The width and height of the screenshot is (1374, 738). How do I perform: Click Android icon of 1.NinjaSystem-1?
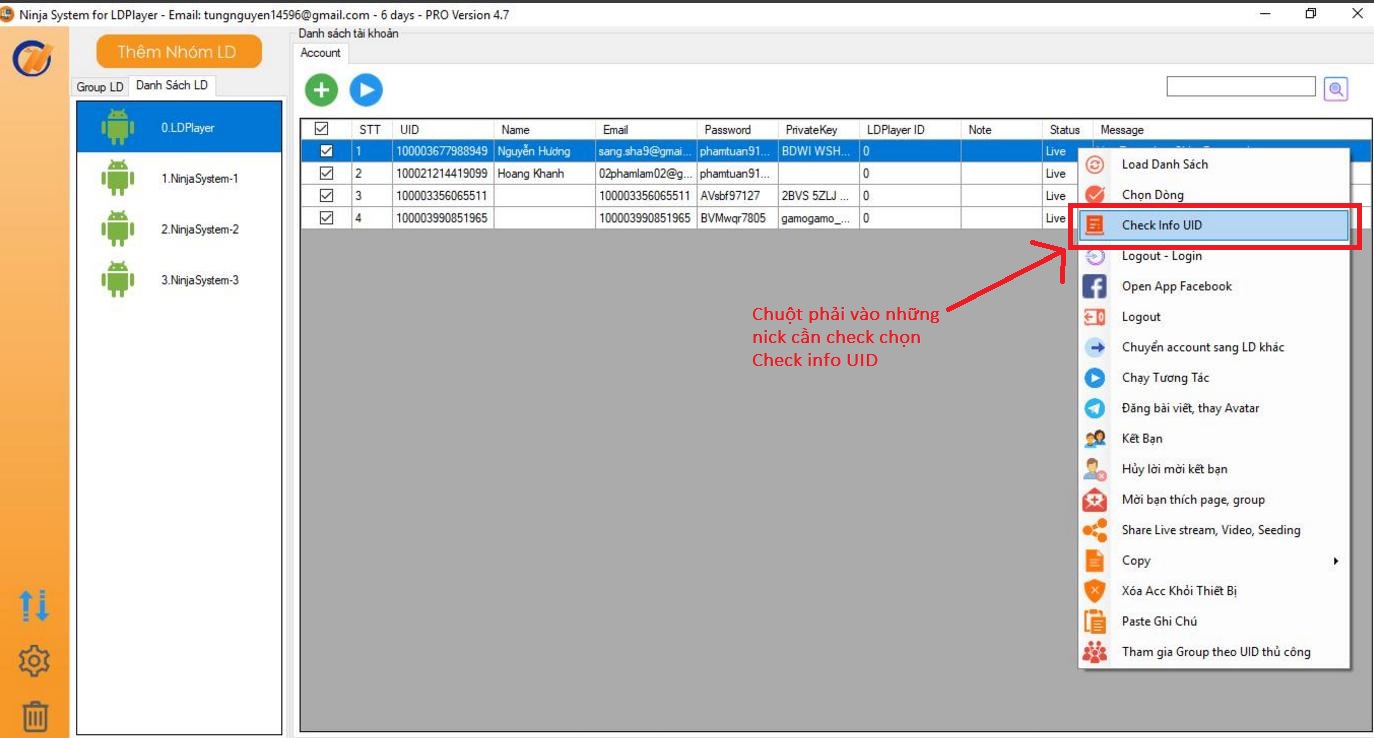(x=118, y=178)
